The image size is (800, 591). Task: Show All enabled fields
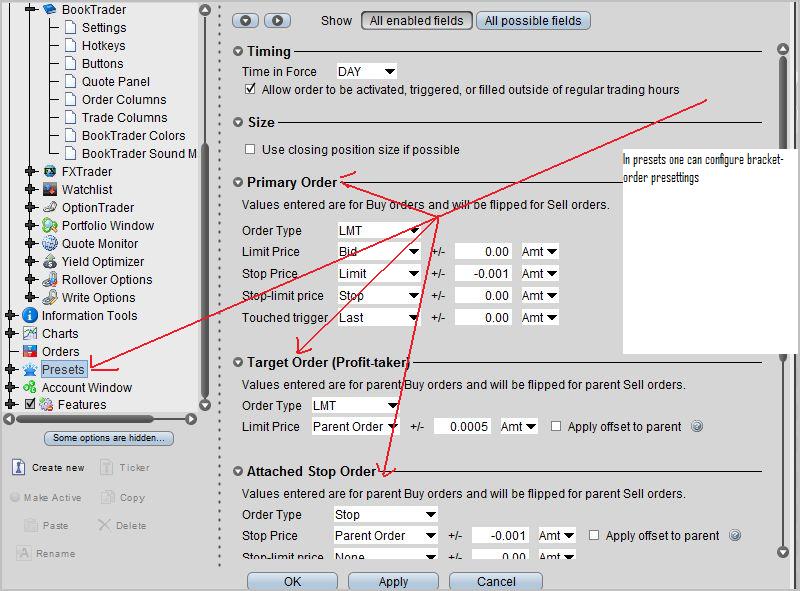click(x=416, y=20)
